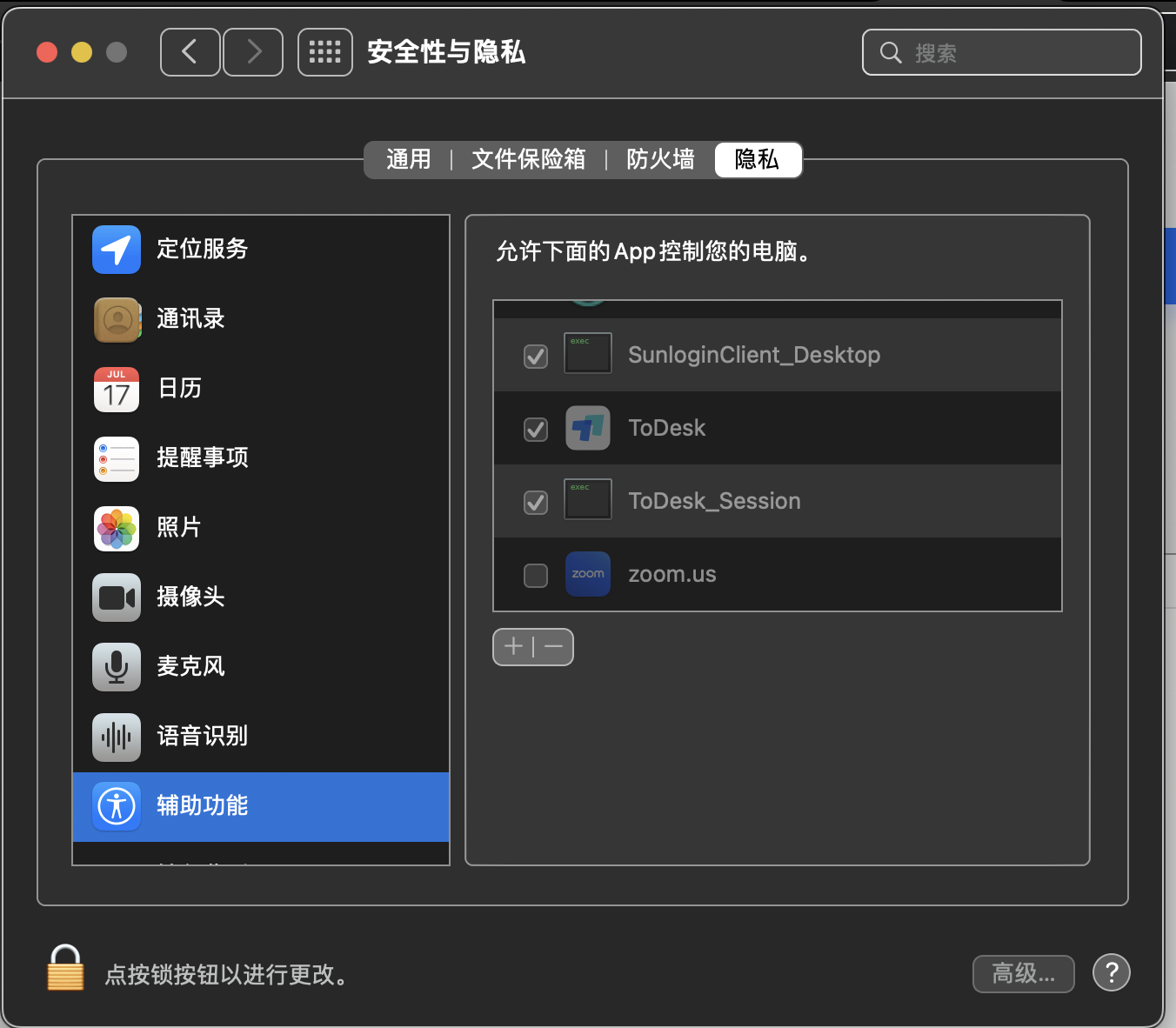The width and height of the screenshot is (1176, 1028).
Task: Remove app with the minus button
Action: [x=554, y=646]
